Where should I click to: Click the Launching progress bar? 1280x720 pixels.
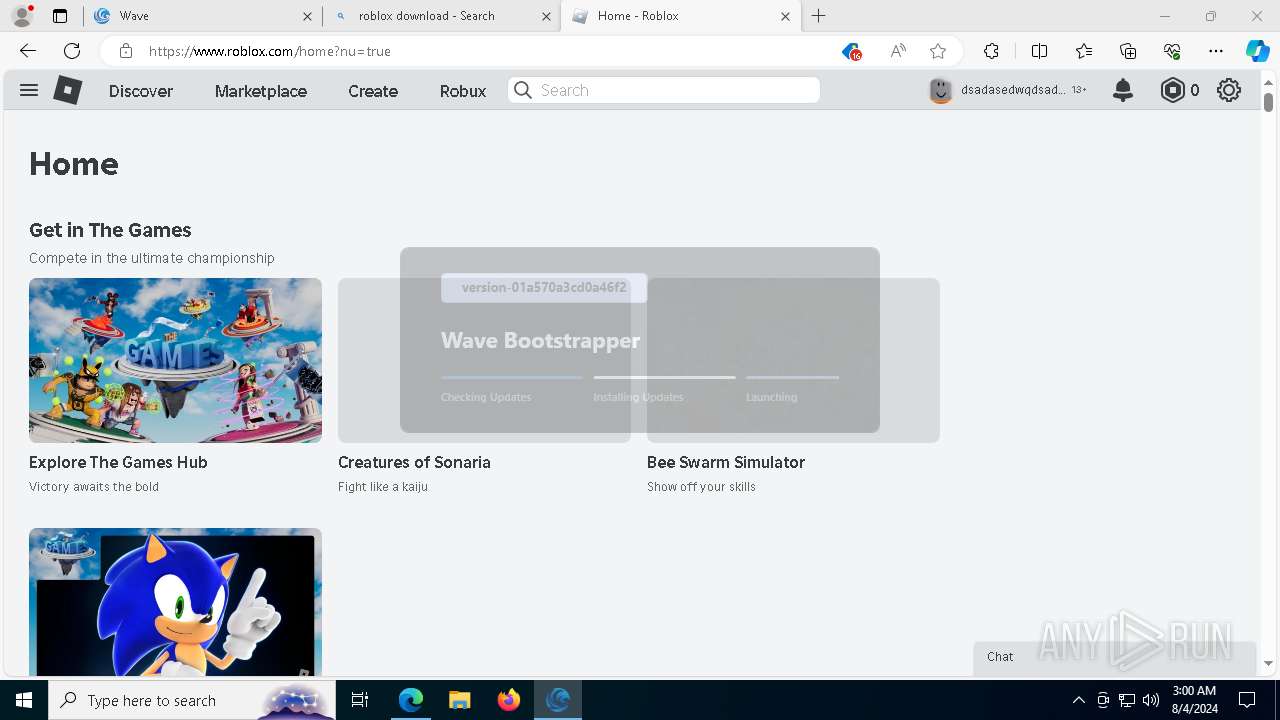[792, 377]
